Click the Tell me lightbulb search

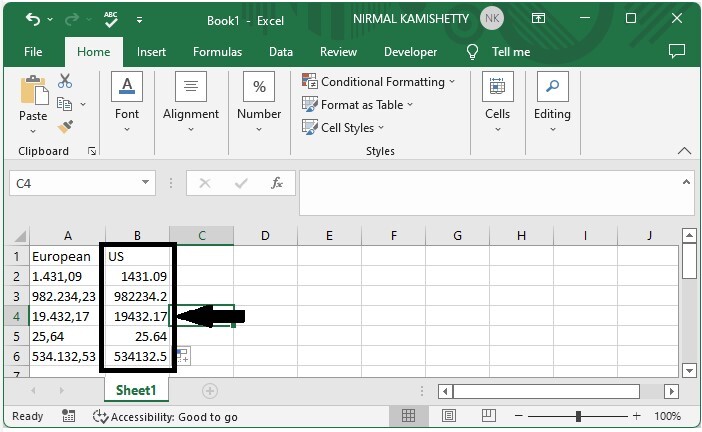click(498, 52)
